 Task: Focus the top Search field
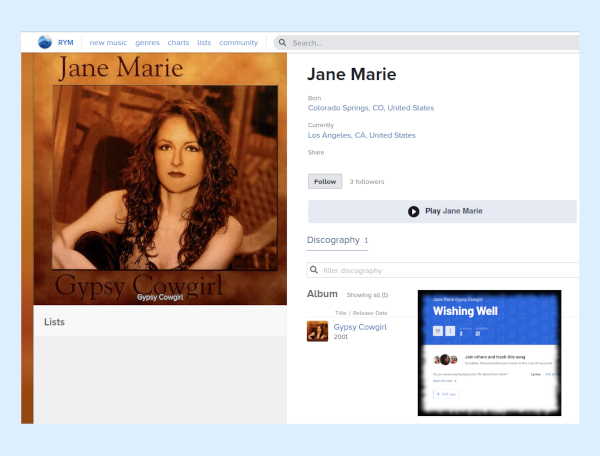point(426,43)
